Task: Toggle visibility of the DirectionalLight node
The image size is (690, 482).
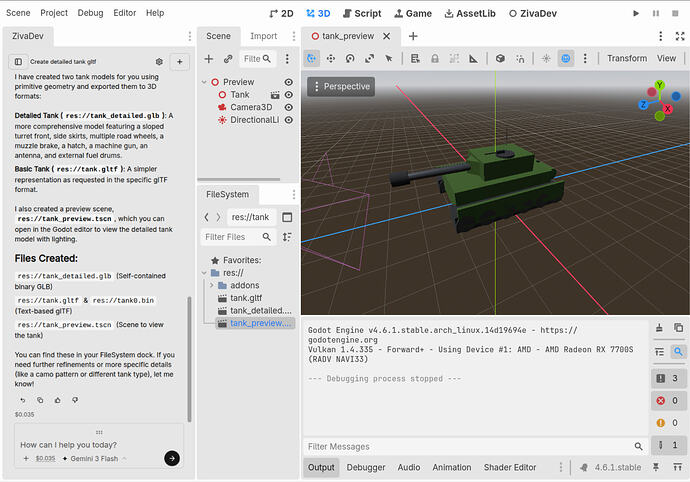Action: [x=289, y=120]
